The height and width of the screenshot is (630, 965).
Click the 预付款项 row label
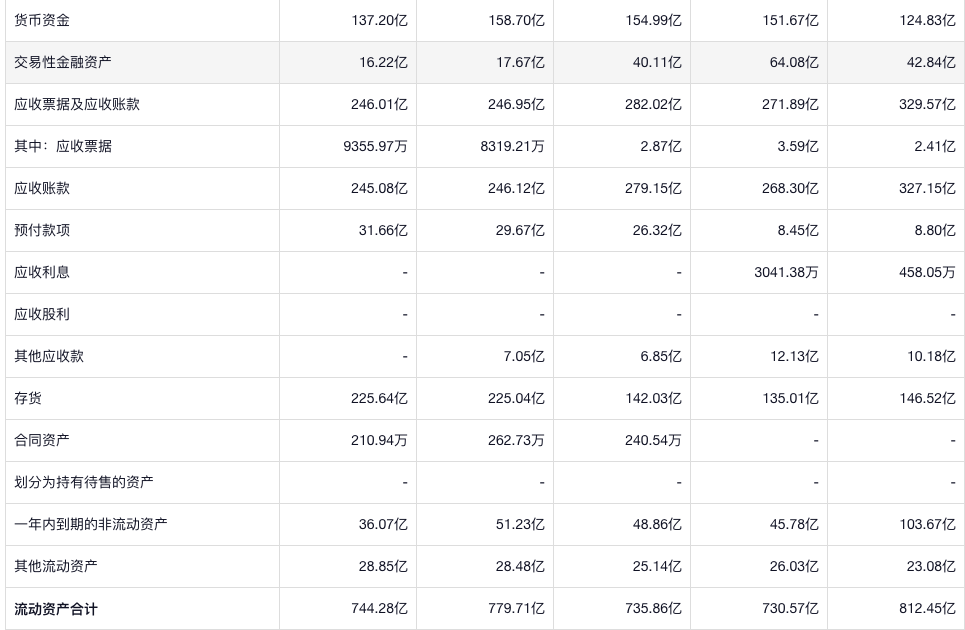(x=42, y=230)
